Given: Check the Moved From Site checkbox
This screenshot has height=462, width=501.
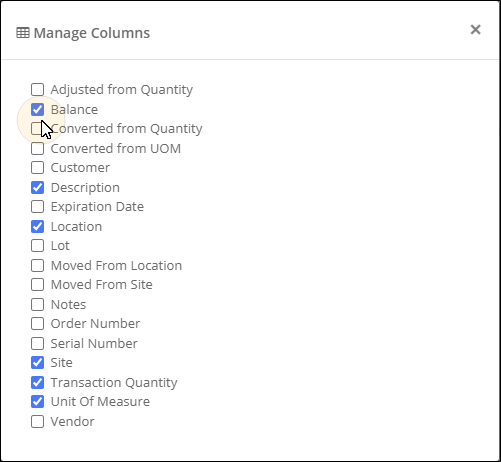Looking at the screenshot, I should point(37,285).
